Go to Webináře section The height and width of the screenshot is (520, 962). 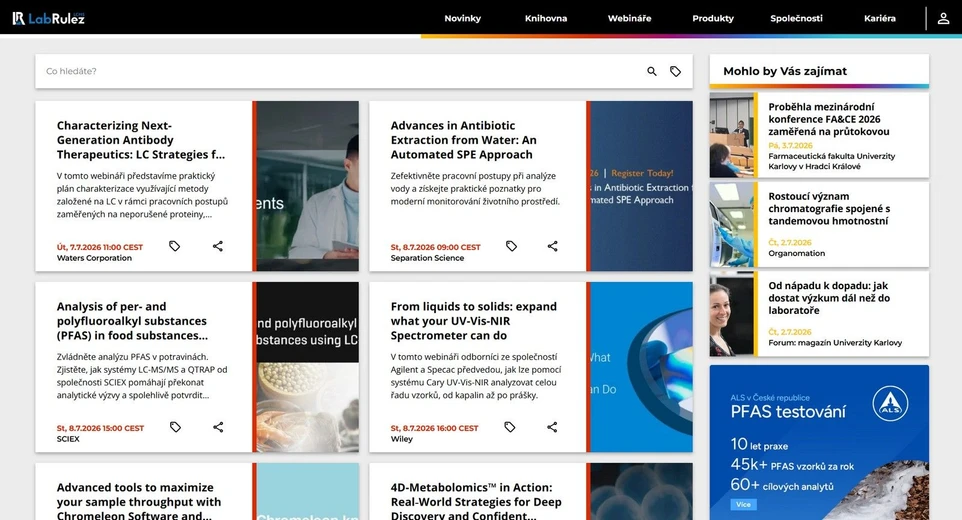[x=629, y=18]
